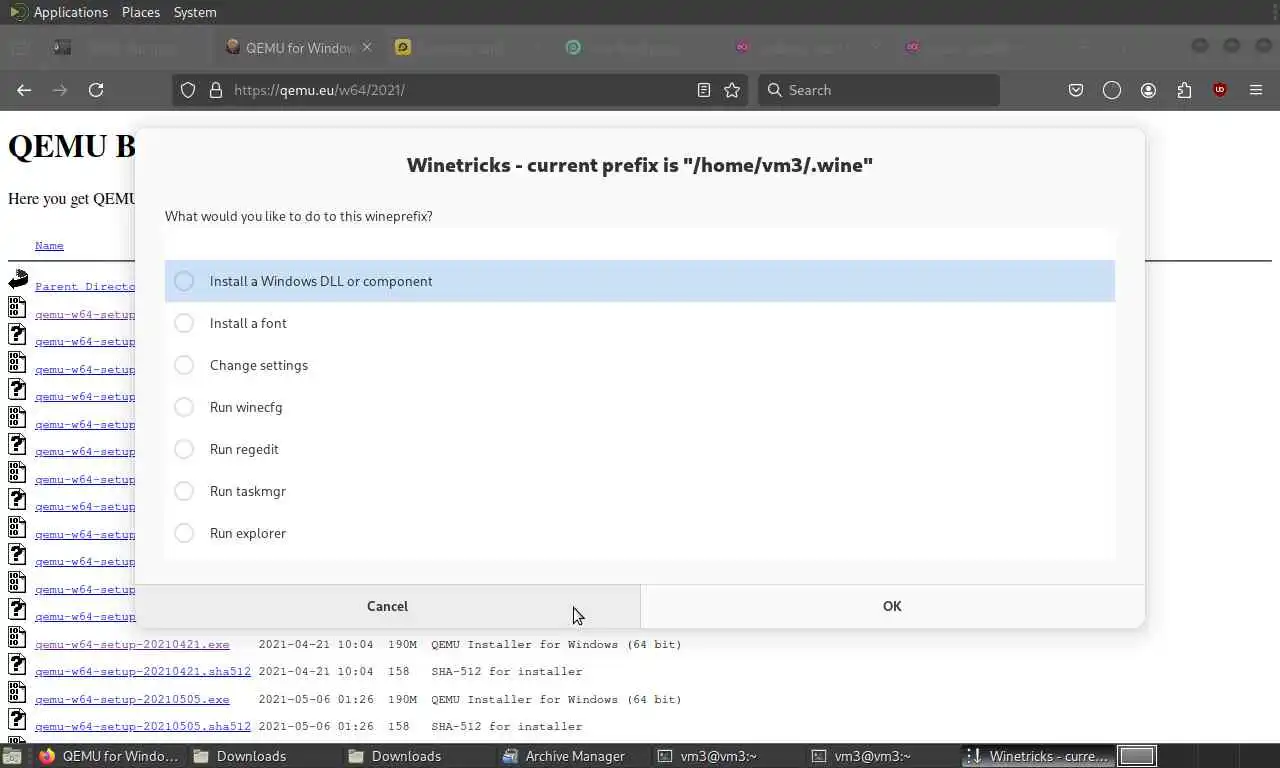Open the Firefox extensions puzzle icon

[1184, 90]
